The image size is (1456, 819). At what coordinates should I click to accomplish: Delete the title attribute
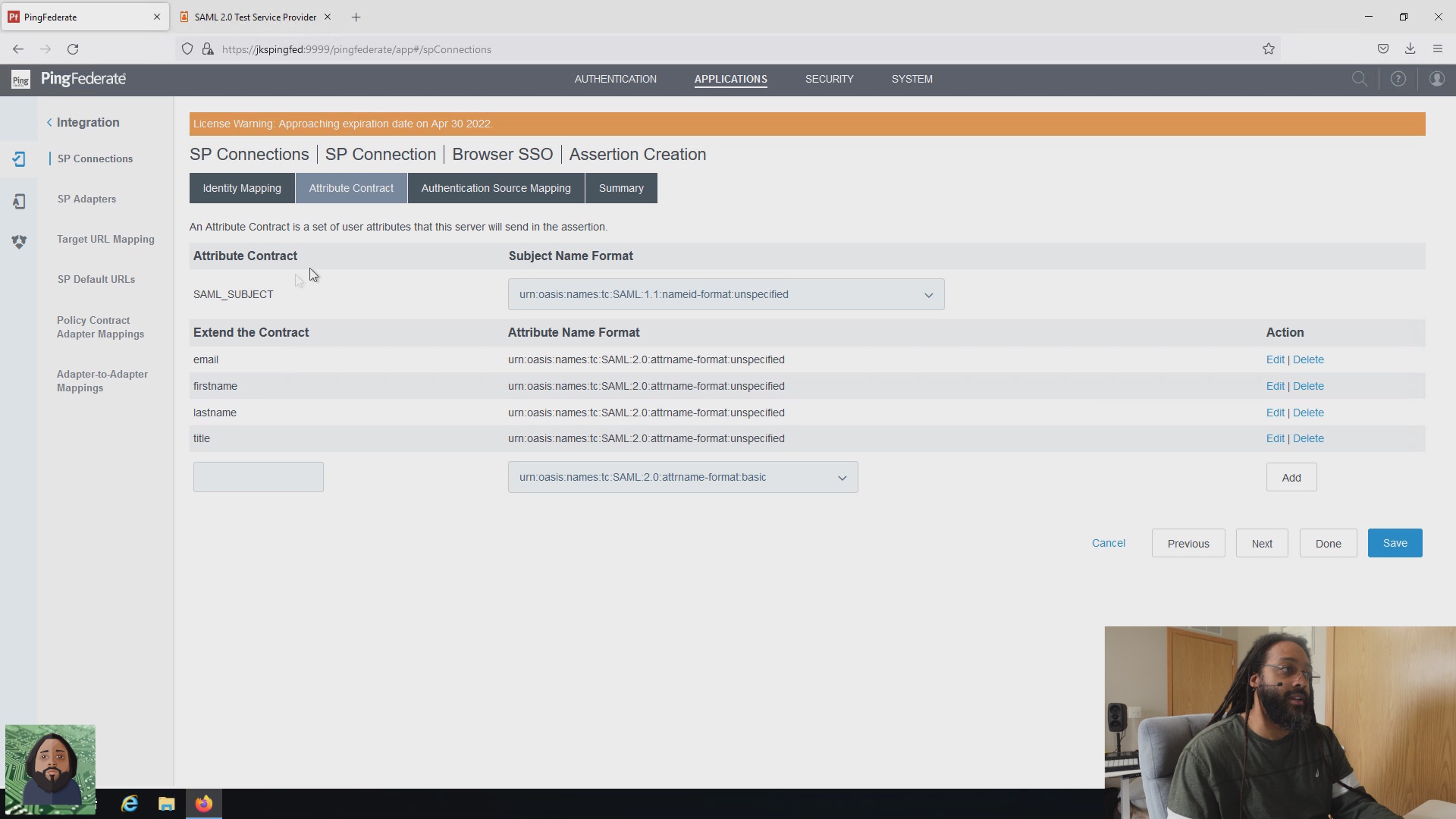pyautogui.click(x=1309, y=438)
